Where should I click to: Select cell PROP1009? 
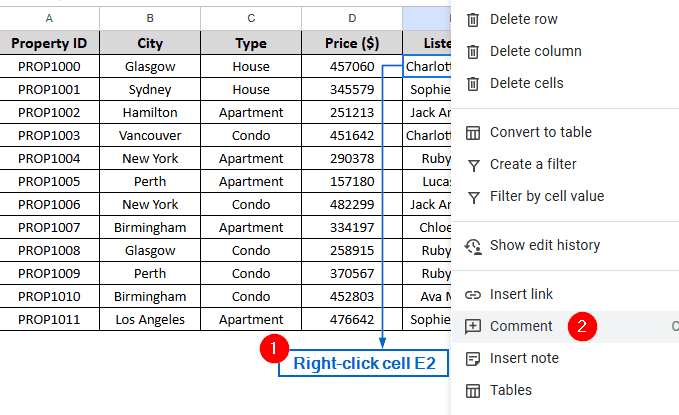click(x=49, y=273)
